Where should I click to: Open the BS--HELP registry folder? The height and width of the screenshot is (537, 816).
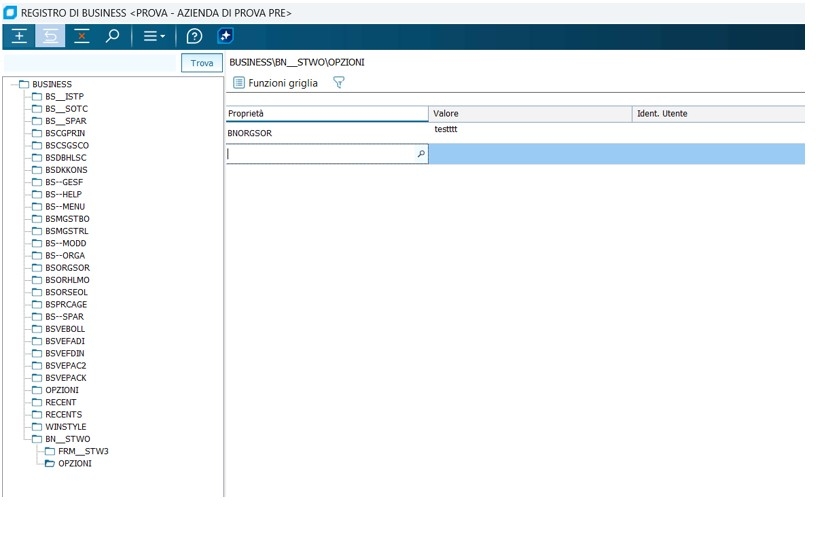click(x=64, y=194)
